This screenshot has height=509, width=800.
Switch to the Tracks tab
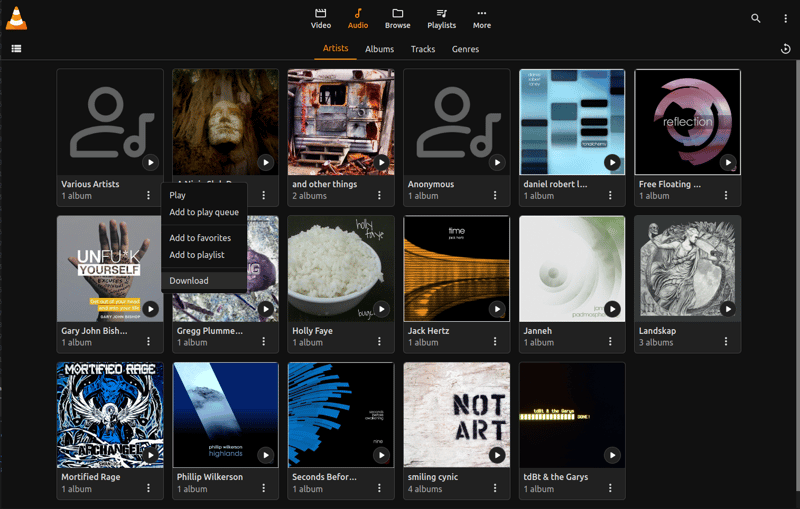(x=423, y=49)
